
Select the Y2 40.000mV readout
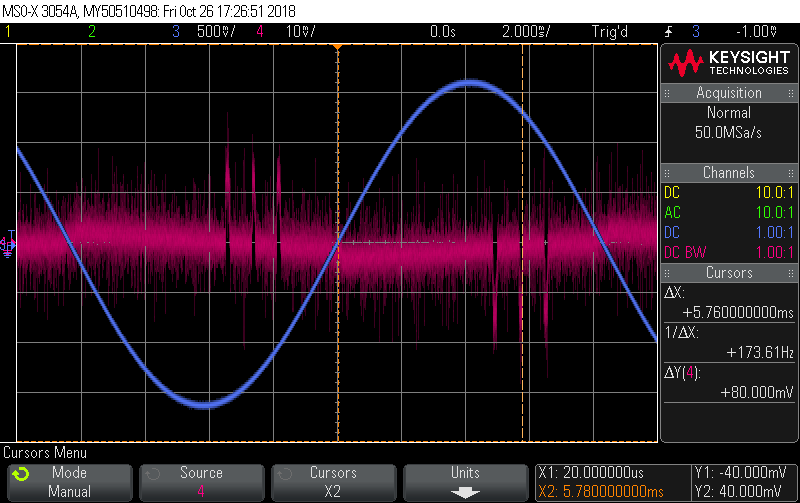738,492
